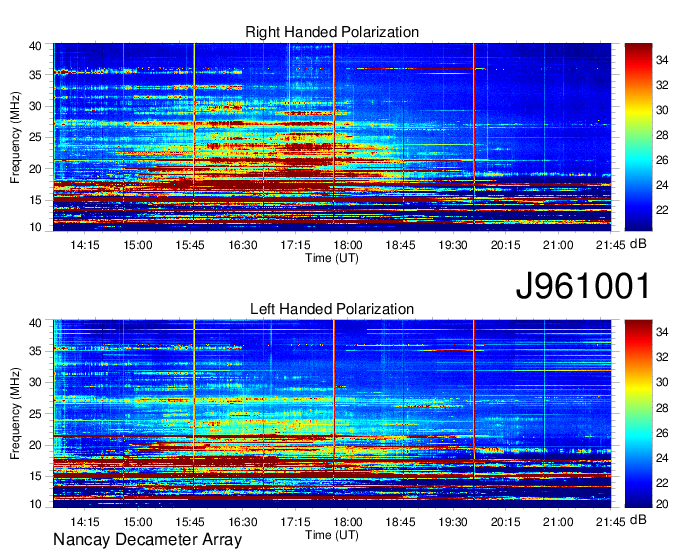Image resolution: width=680 pixels, height=552 pixels.
Task: Click the 15:45 time tick of Left Handed plot
Action: (x=190, y=522)
